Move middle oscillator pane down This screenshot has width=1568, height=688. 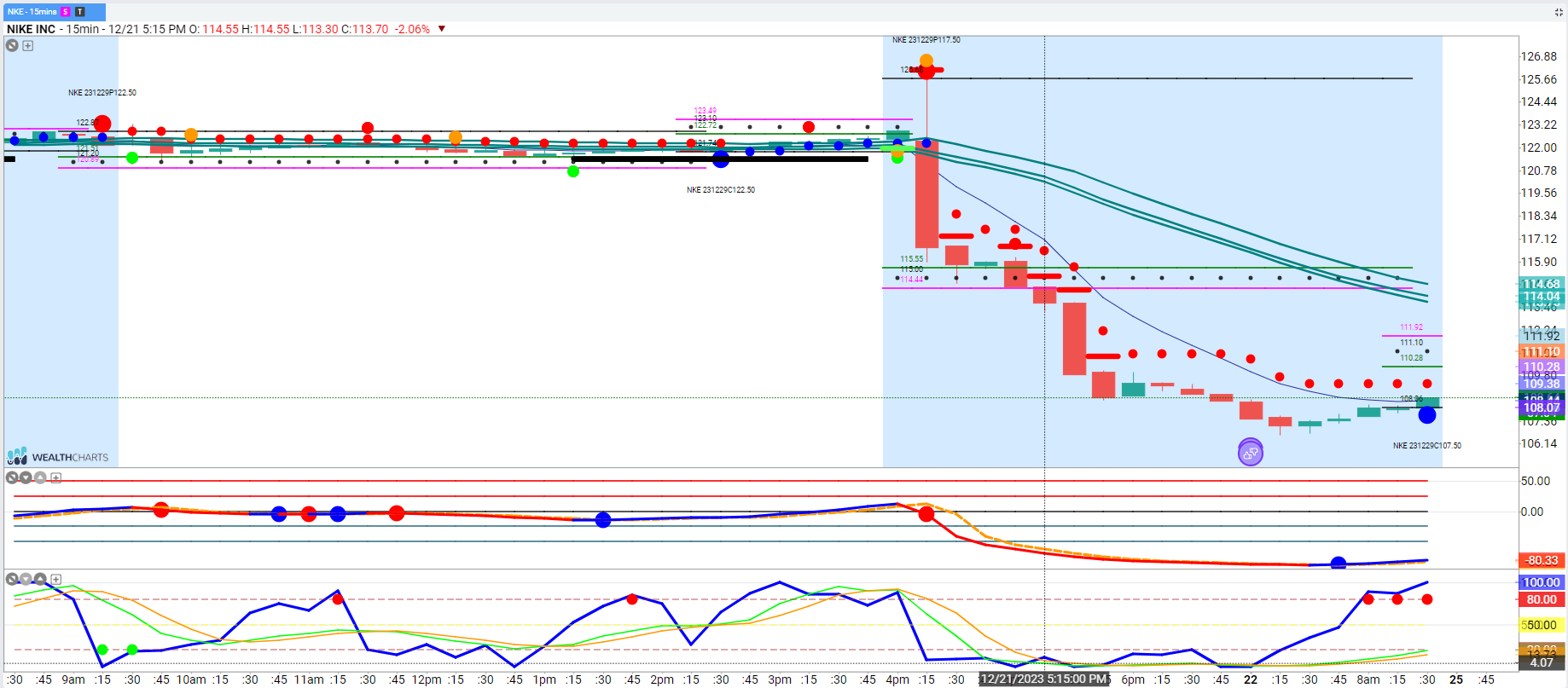(26, 477)
